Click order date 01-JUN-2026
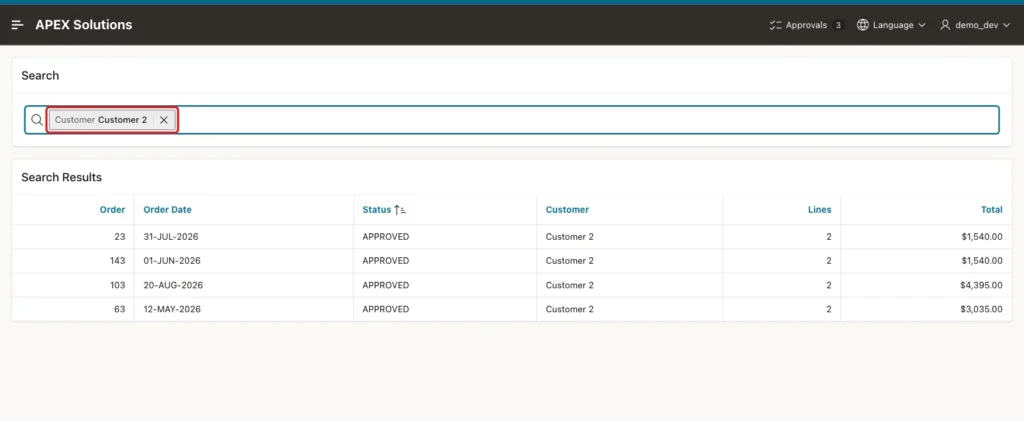 [x=172, y=260]
